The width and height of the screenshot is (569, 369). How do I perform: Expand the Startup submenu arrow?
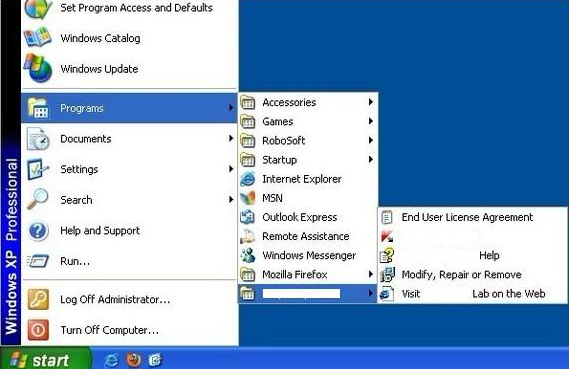pos(371,159)
